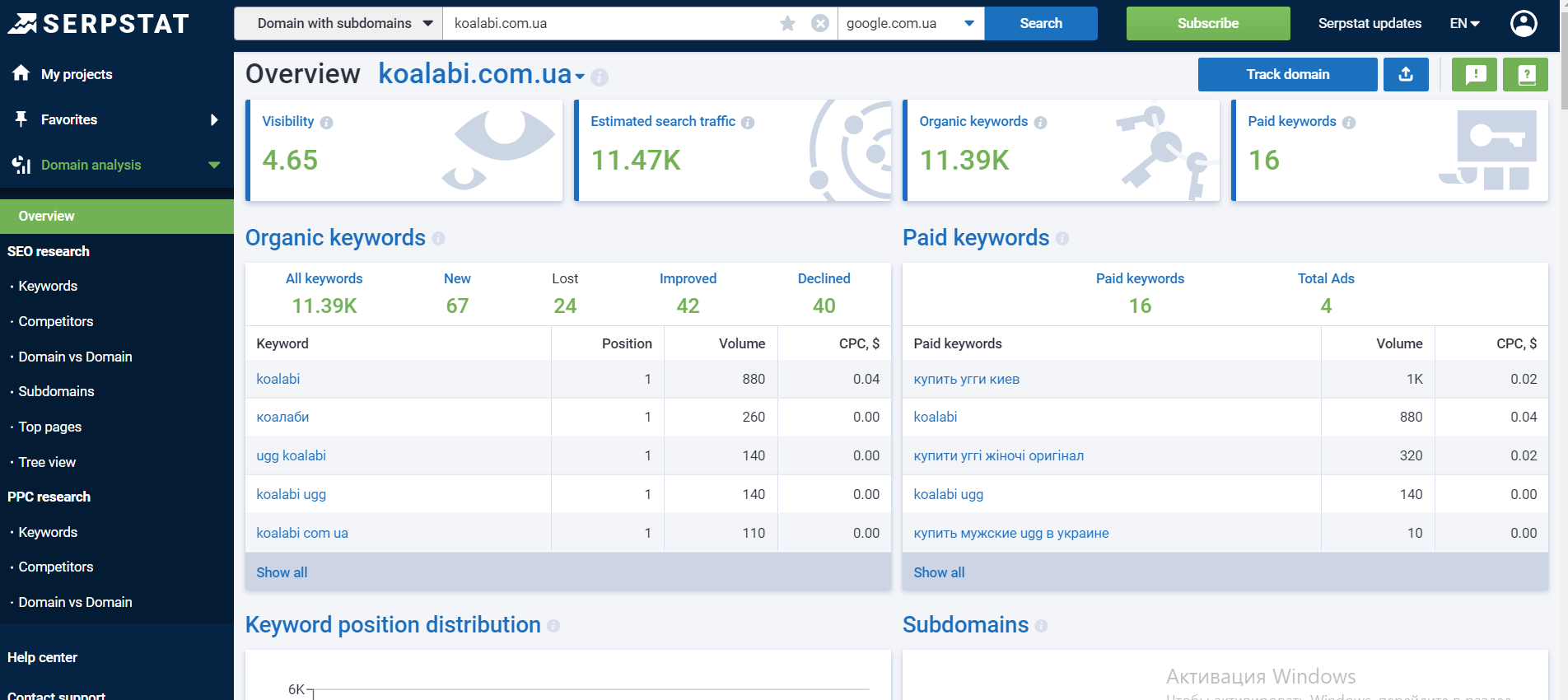Click paid keyword 'купить угги киев'

click(x=966, y=379)
